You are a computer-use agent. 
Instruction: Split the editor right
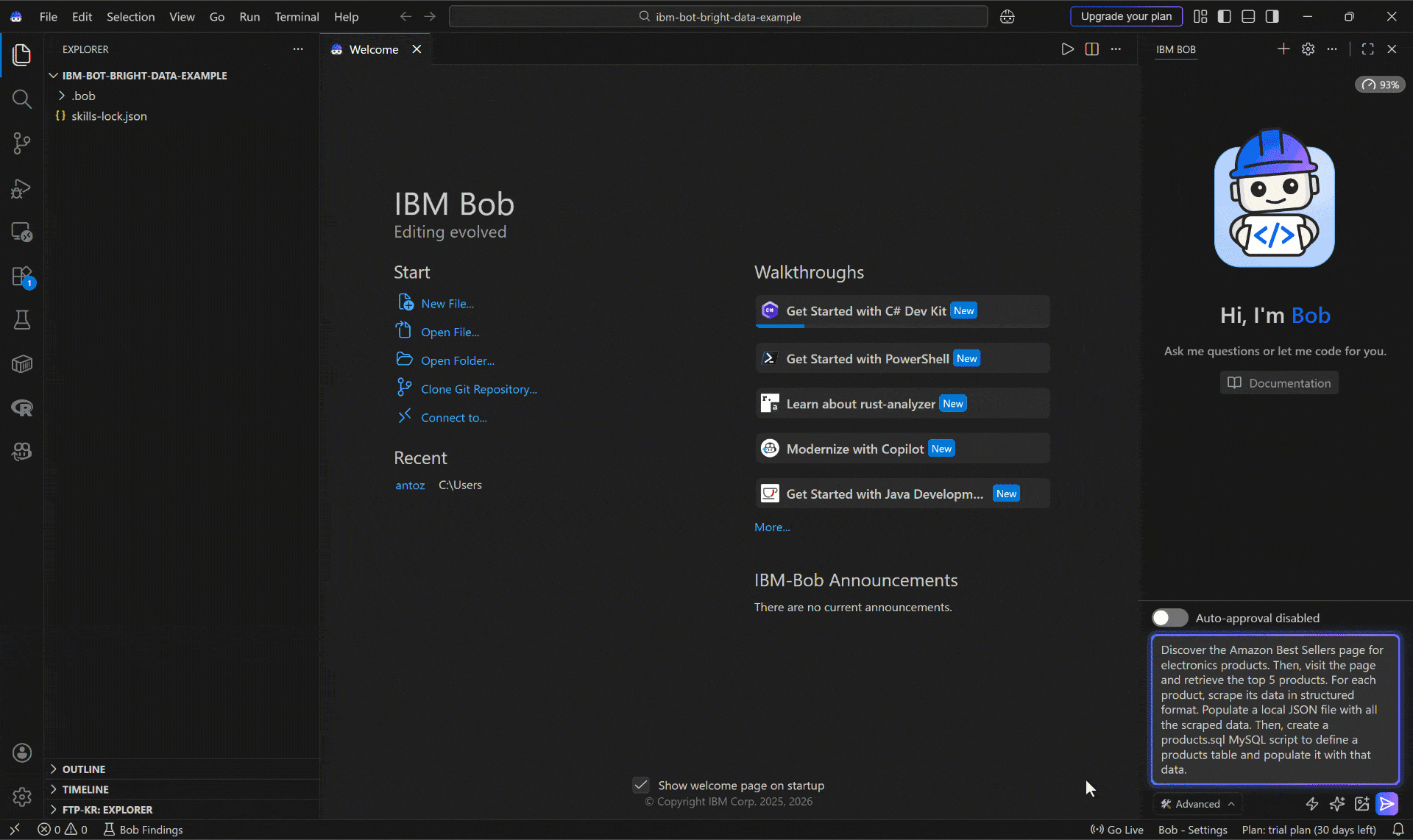click(1091, 49)
